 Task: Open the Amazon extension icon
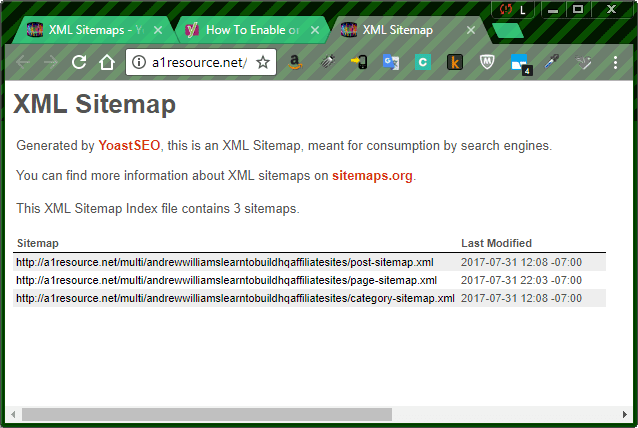295,62
